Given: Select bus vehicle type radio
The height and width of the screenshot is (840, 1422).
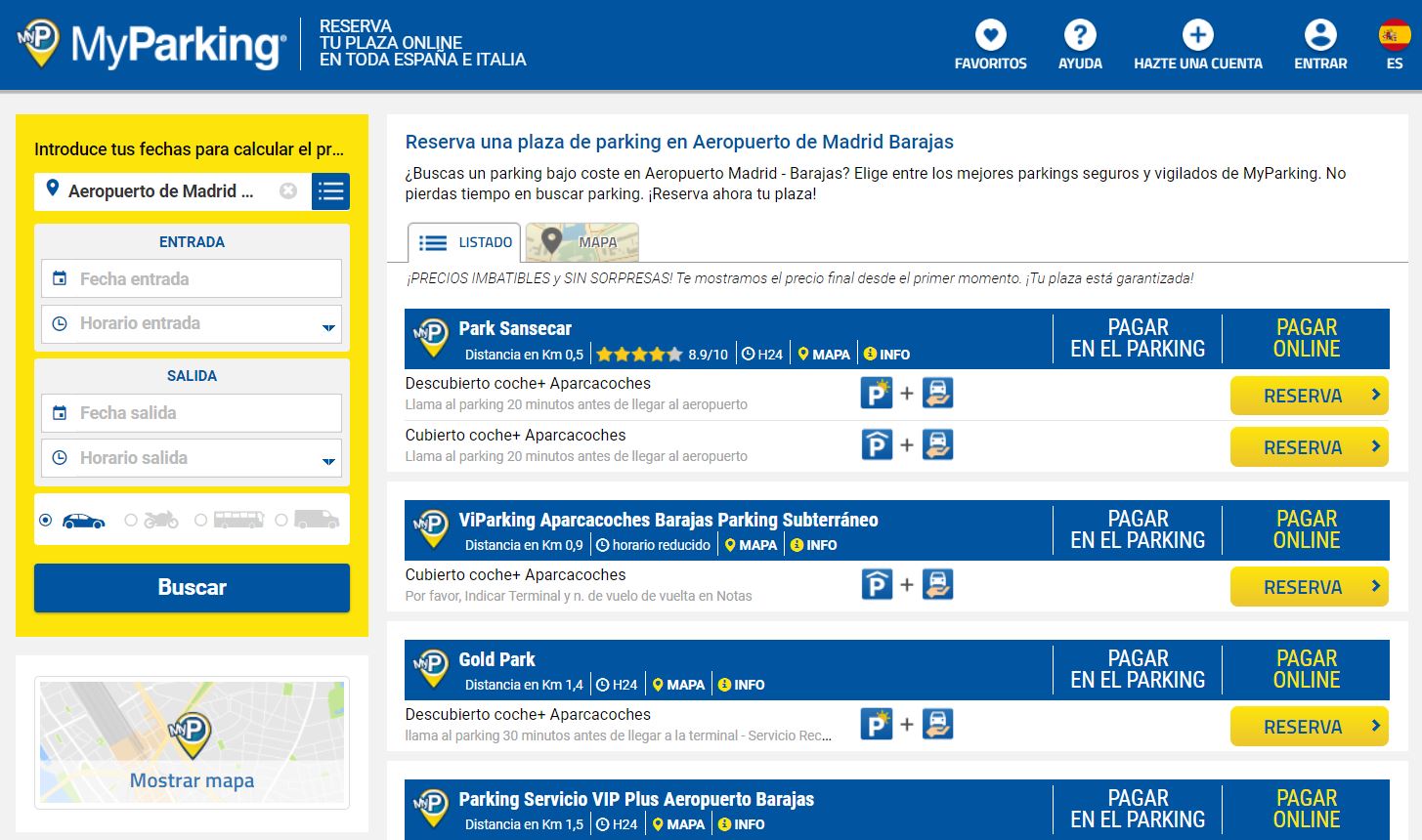Looking at the screenshot, I should pyautogui.click(x=200, y=521).
